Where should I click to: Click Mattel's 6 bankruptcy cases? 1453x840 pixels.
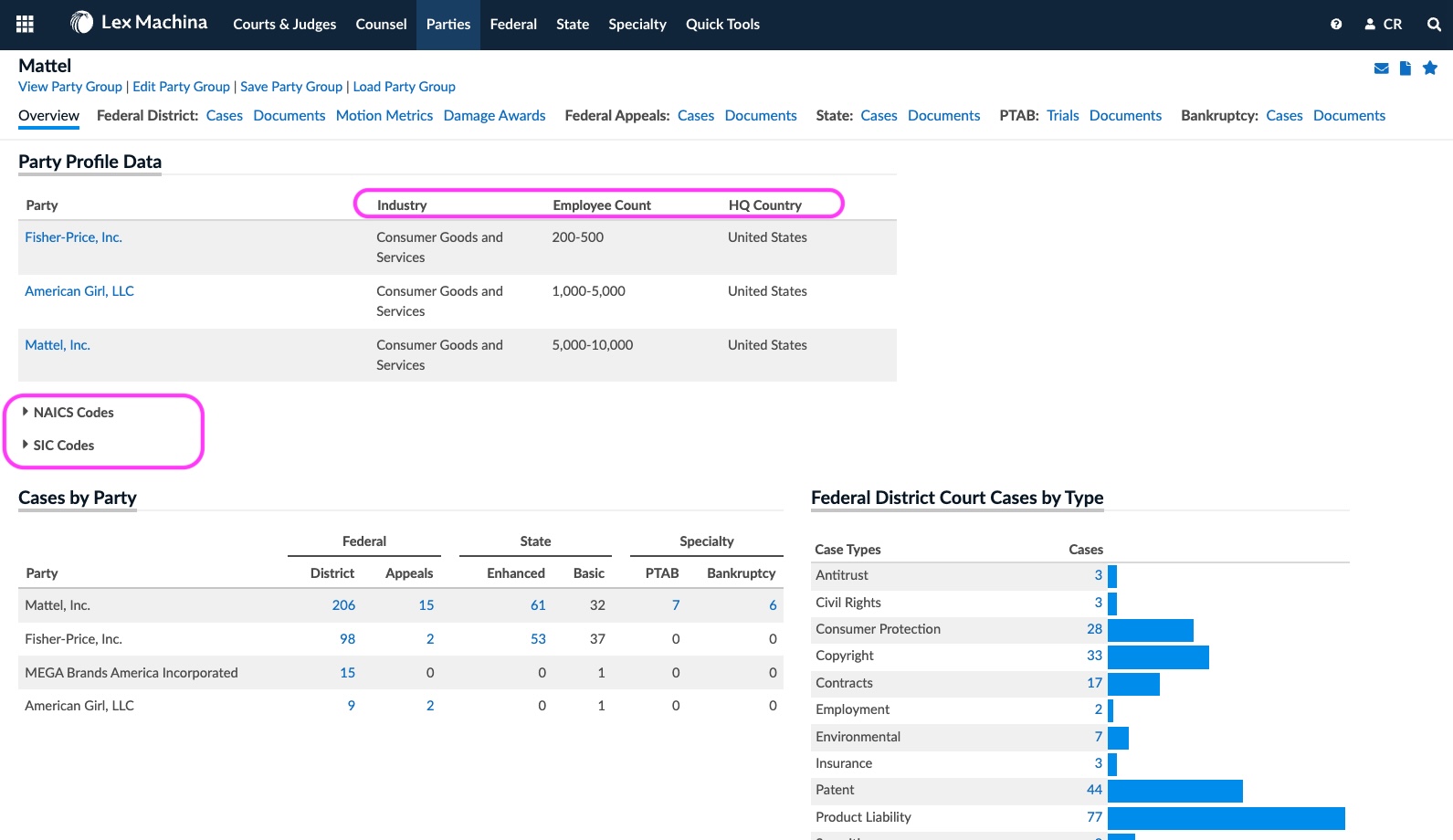pos(773,605)
